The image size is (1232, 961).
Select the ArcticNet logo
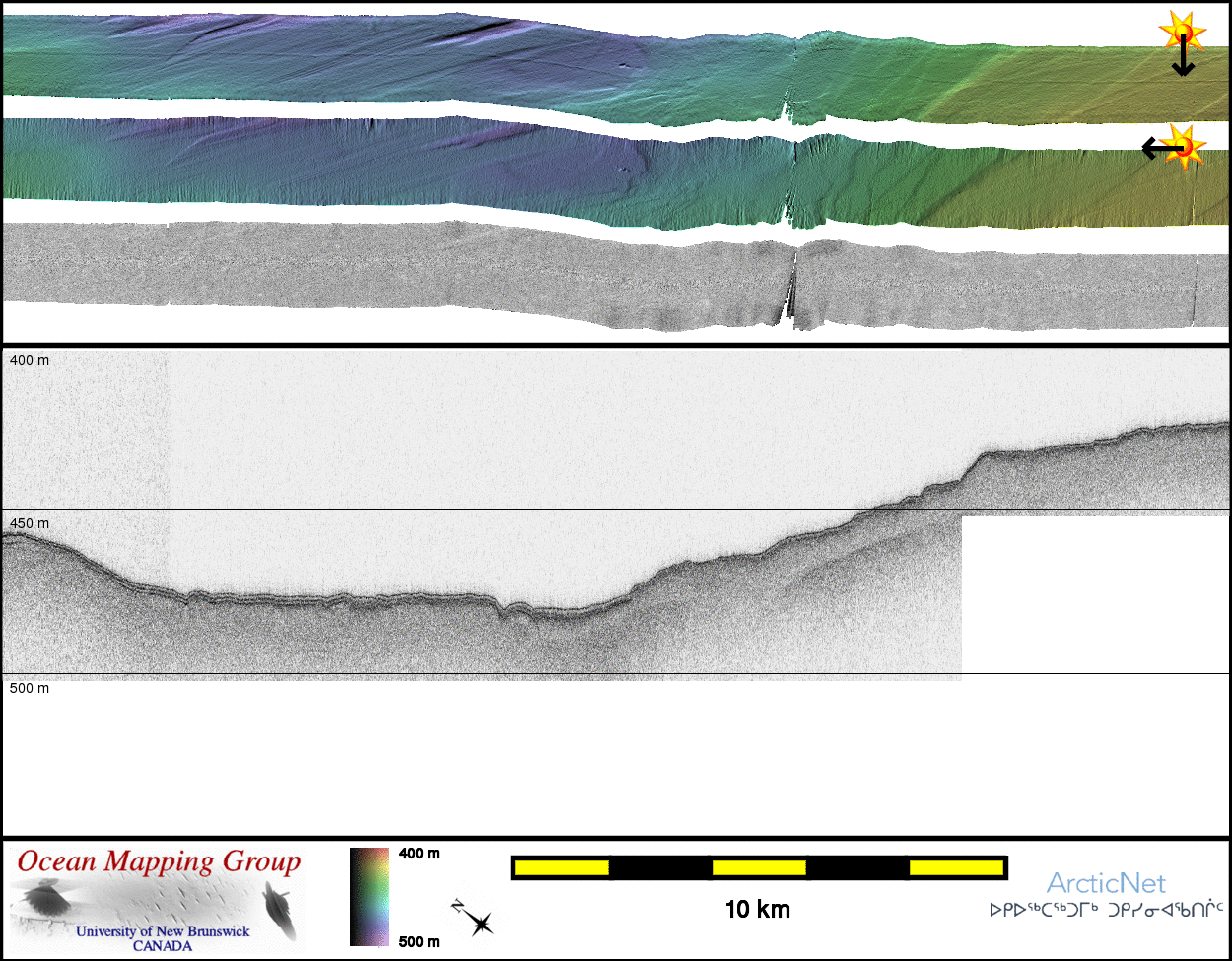point(1106,883)
